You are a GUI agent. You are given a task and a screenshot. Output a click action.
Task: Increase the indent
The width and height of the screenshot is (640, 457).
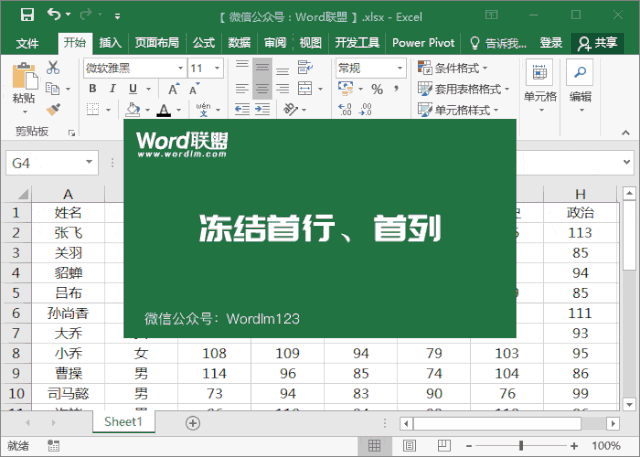(x=262, y=109)
